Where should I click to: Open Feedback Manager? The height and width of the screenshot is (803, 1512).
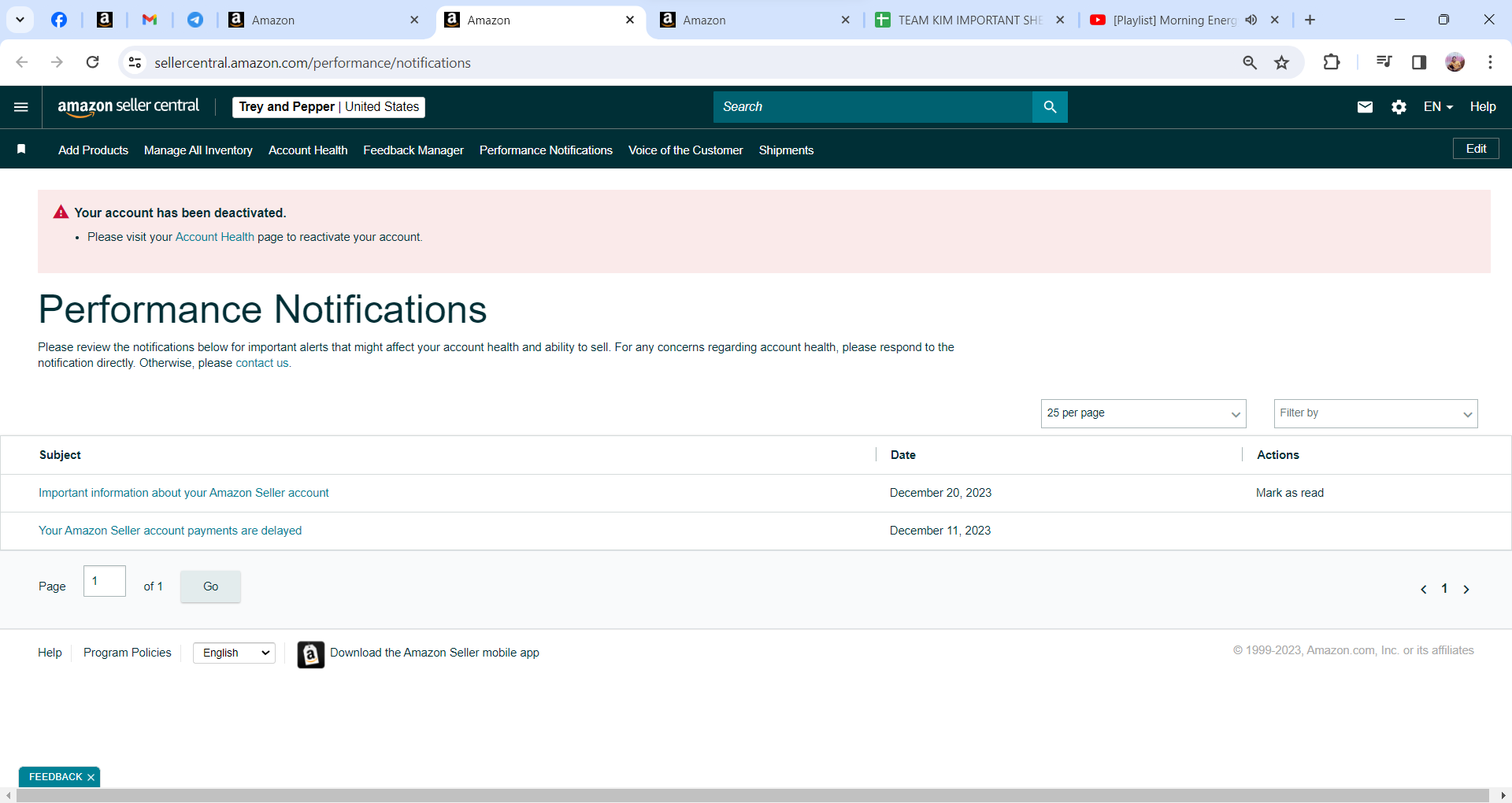[413, 150]
